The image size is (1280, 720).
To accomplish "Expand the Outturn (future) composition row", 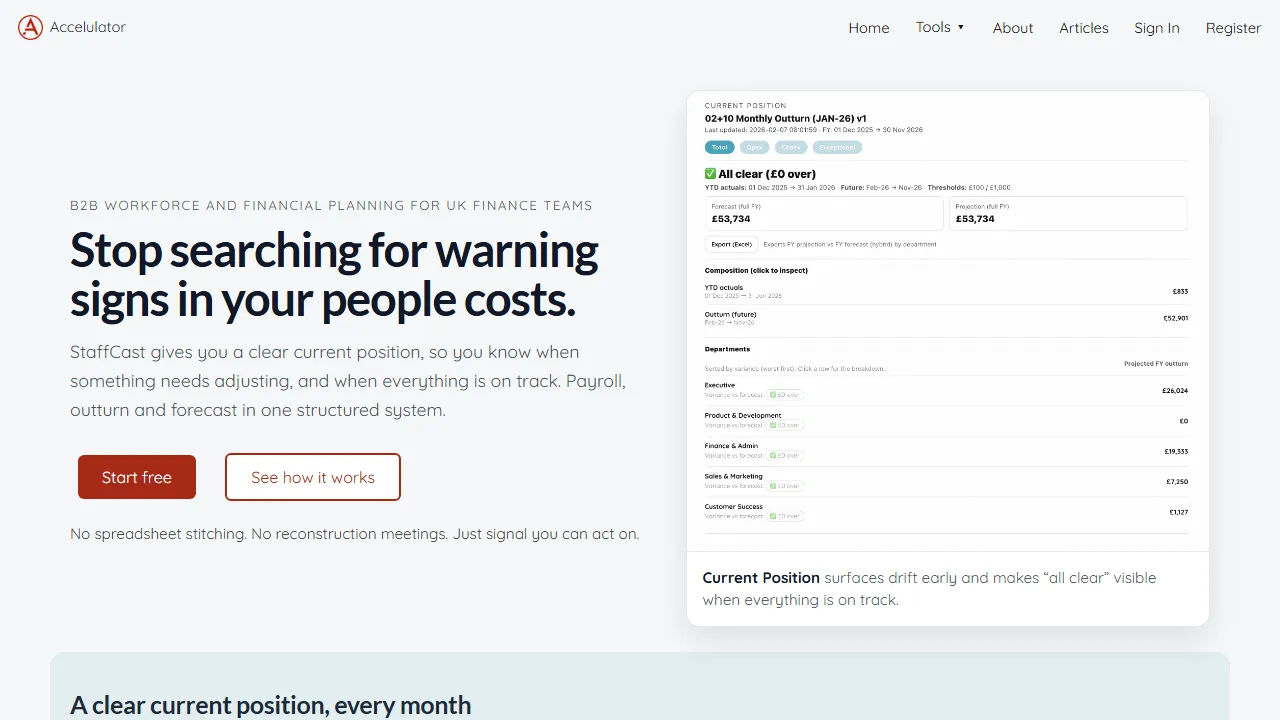I will [945, 318].
